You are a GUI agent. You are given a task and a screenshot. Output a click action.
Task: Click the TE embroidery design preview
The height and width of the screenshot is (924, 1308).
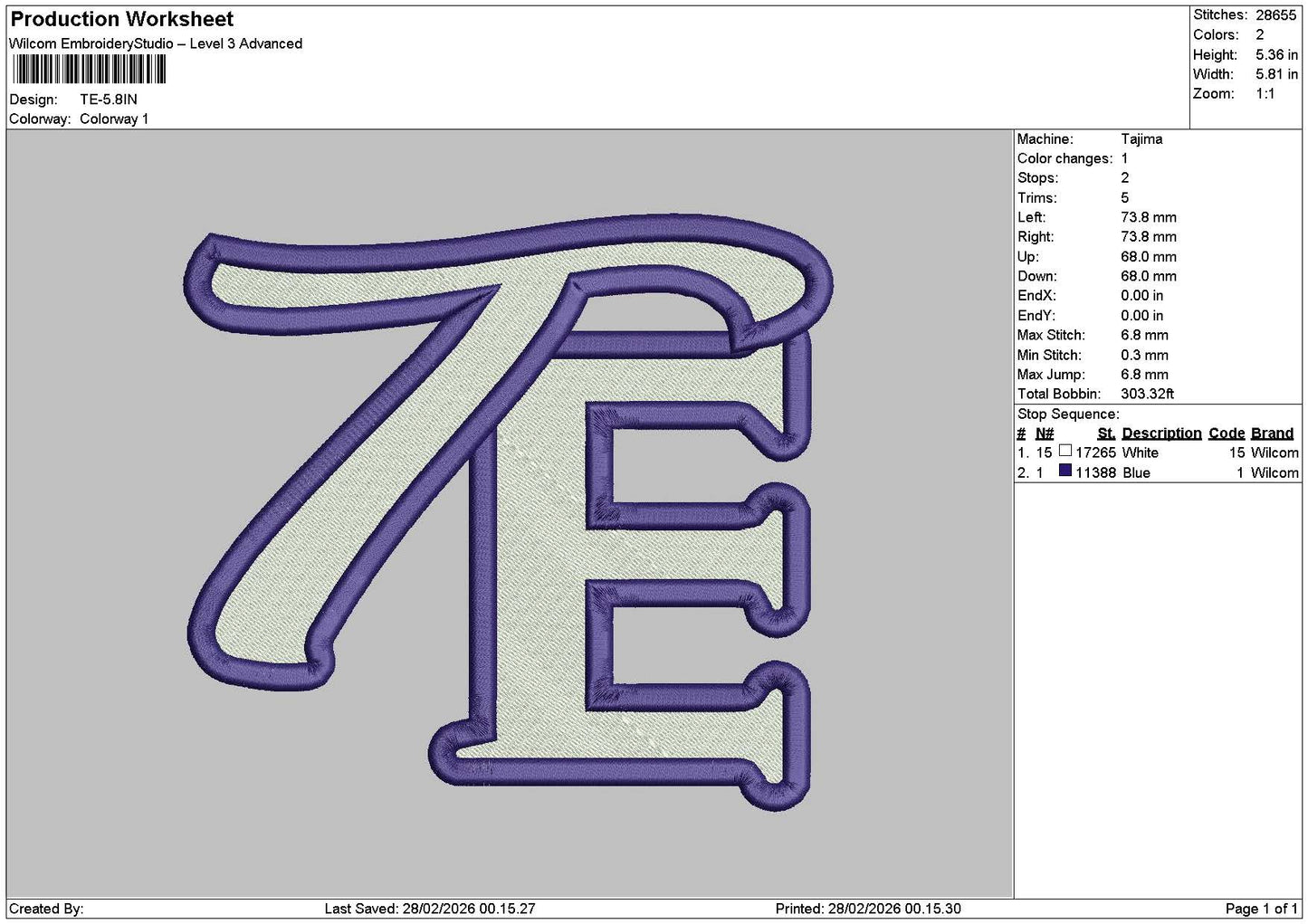(507, 511)
